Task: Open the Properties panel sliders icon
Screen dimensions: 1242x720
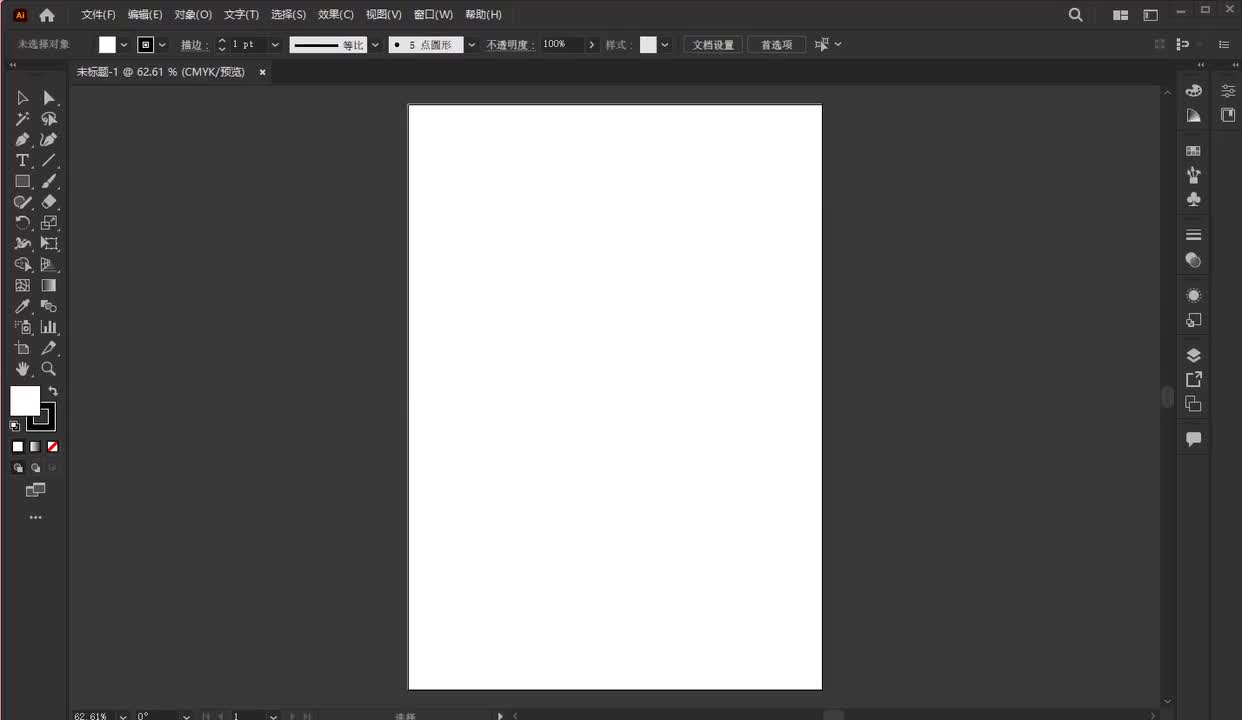Action: (1228, 91)
